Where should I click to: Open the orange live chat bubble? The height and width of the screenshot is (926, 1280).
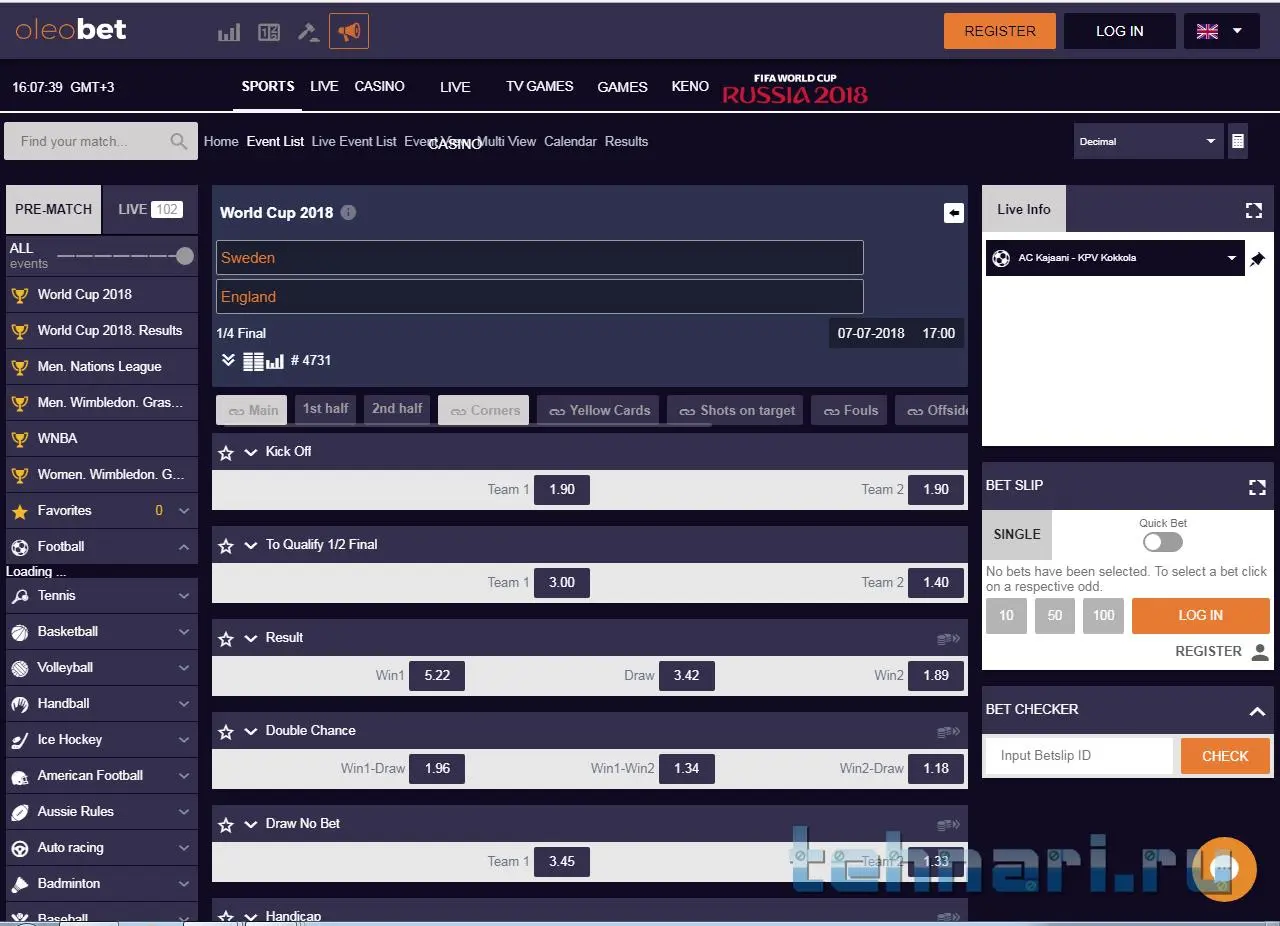coord(1226,869)
